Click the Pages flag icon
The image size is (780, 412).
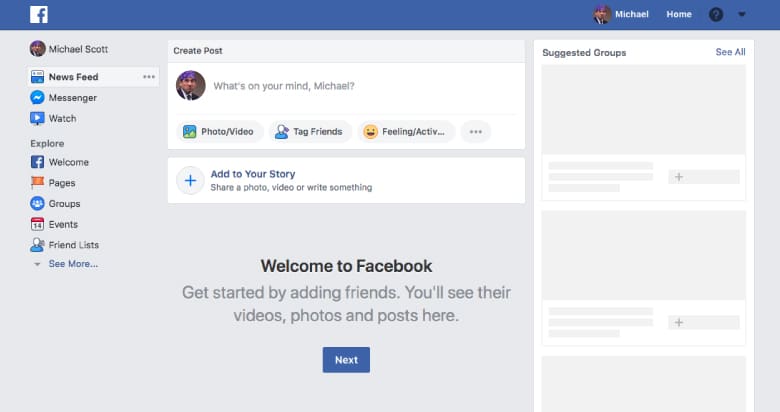[x=37, y=183]
